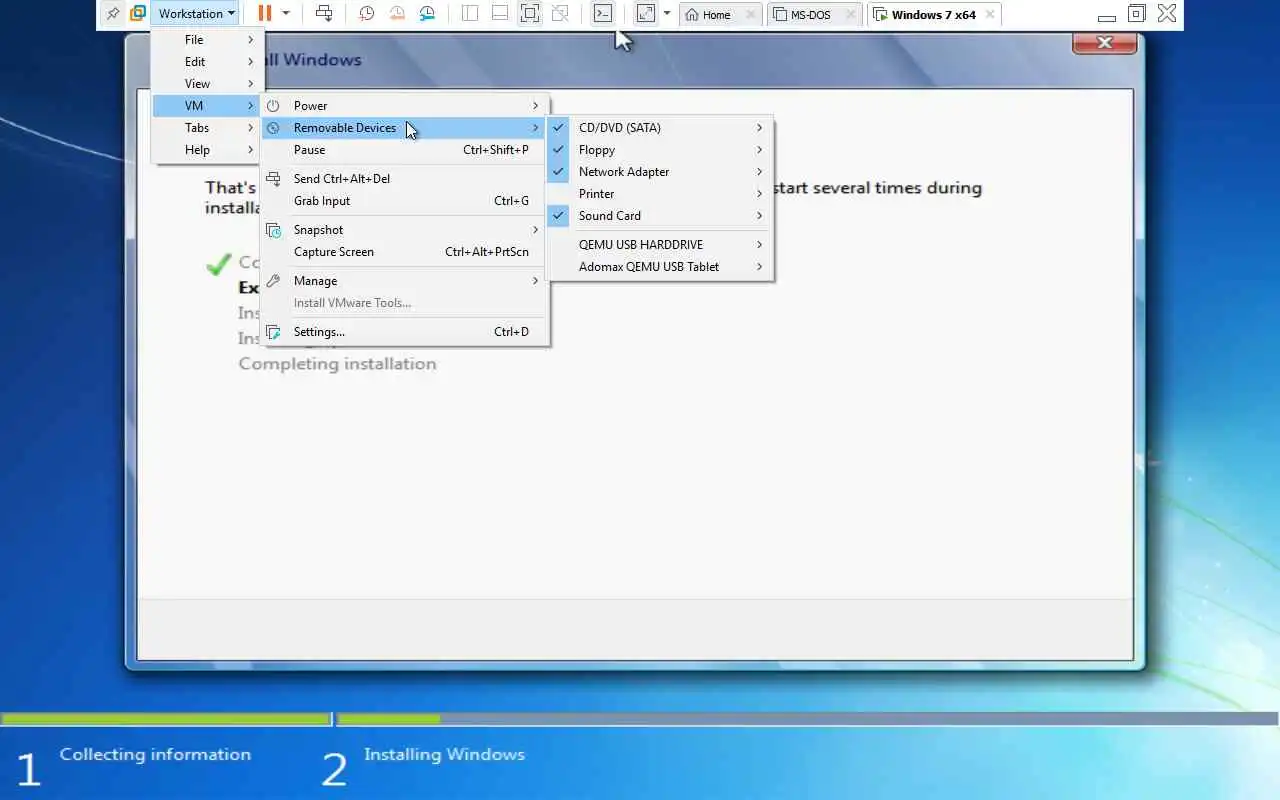This screenshot has height=800, width=1280.
Task: Expand the CD/DVD (SATA) submenu arrow
Action: coord(760,128)
